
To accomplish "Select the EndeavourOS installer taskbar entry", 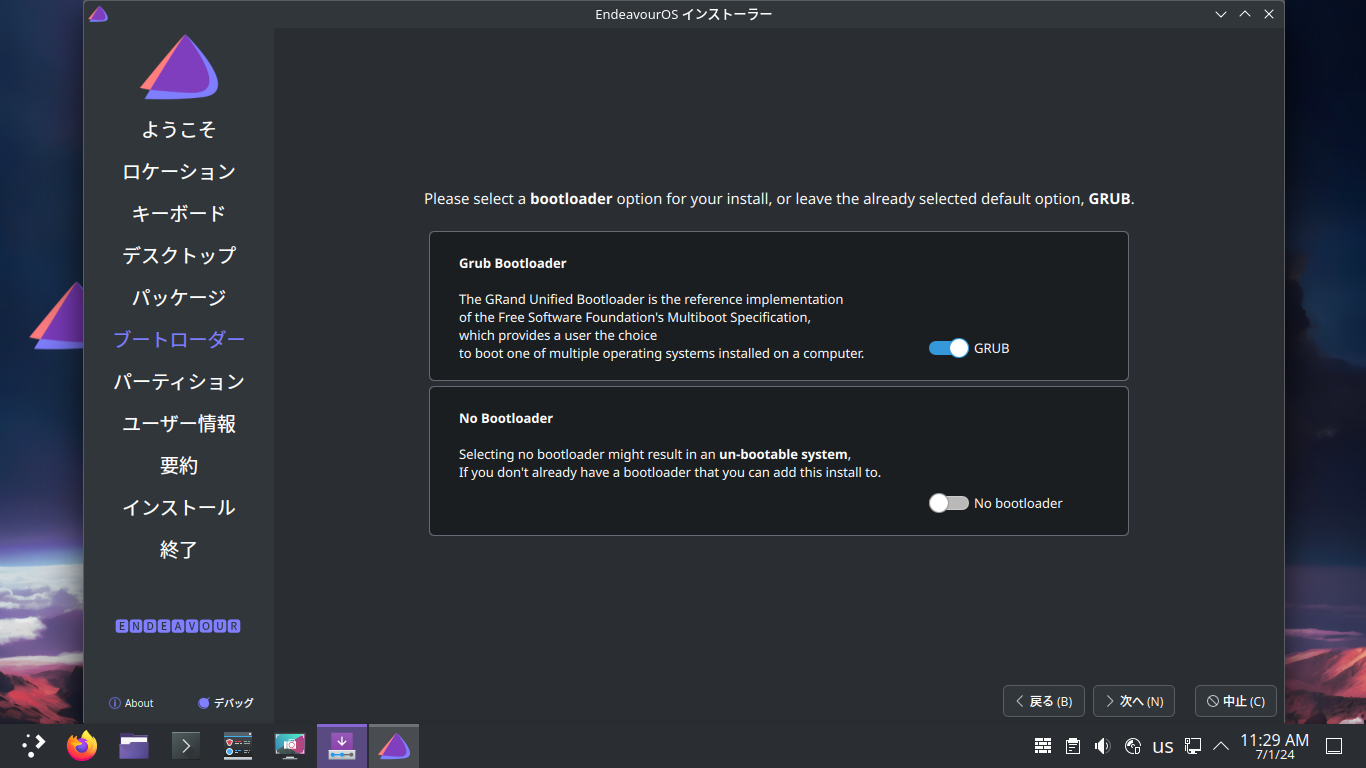I will click(394, 746).
